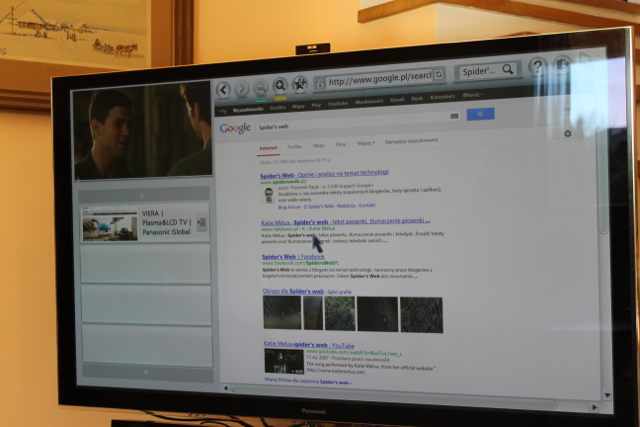640x427 pixels.
Task: Open the Blog Forum sitelink
Action: (289, 207)
